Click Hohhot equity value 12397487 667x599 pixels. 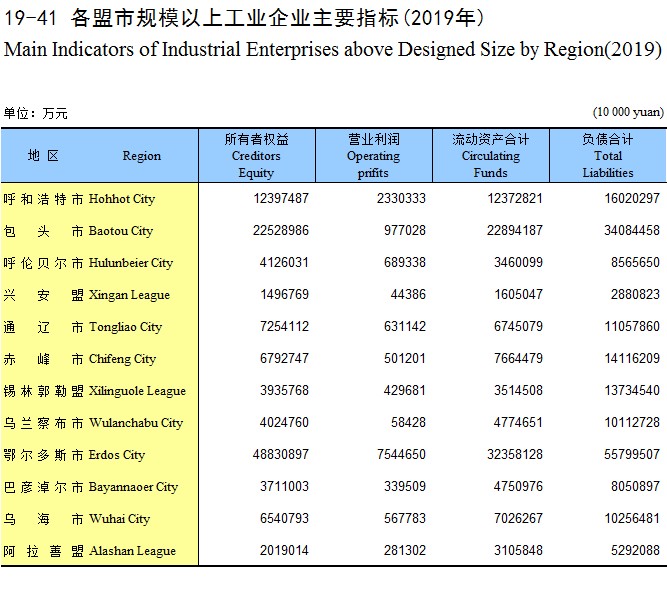click(x=281, y=198)
